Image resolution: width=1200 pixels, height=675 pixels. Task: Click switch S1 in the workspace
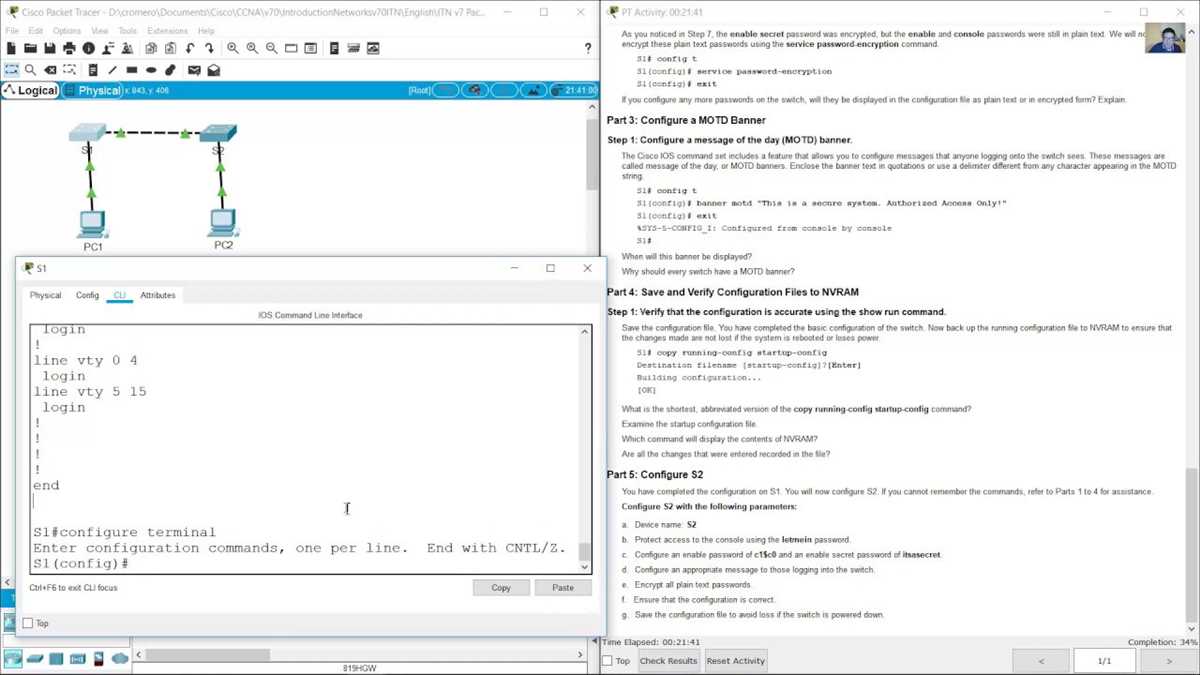88,134
